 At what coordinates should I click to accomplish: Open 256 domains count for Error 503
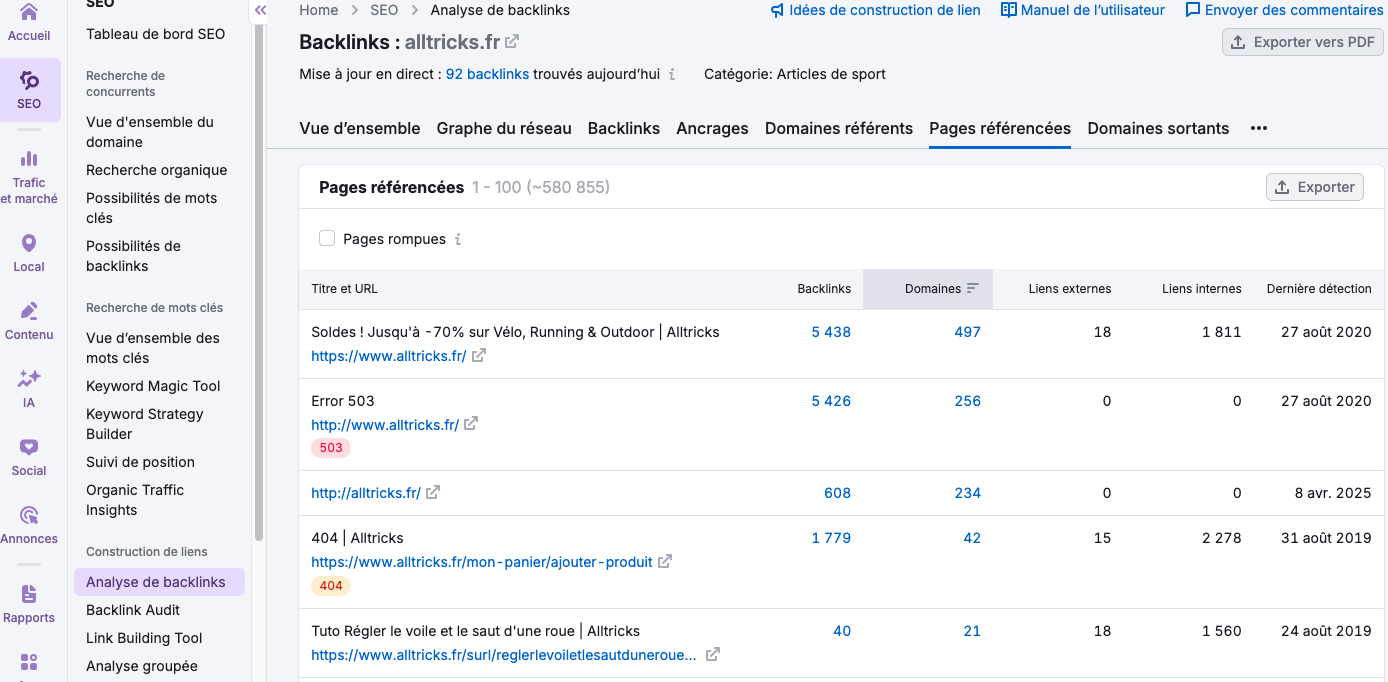pyautogui.click(x=967, y=401)
